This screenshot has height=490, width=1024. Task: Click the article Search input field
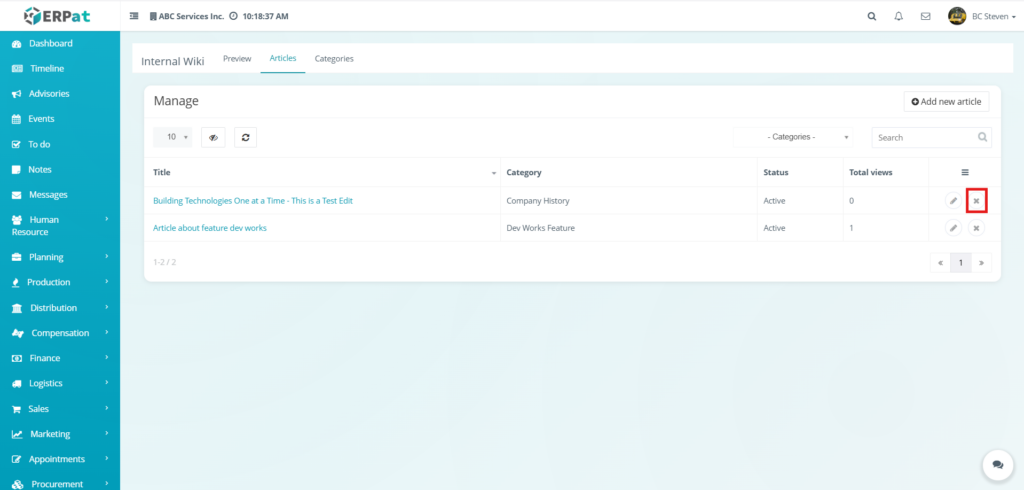pyautogui.click(x=924, y=137)
